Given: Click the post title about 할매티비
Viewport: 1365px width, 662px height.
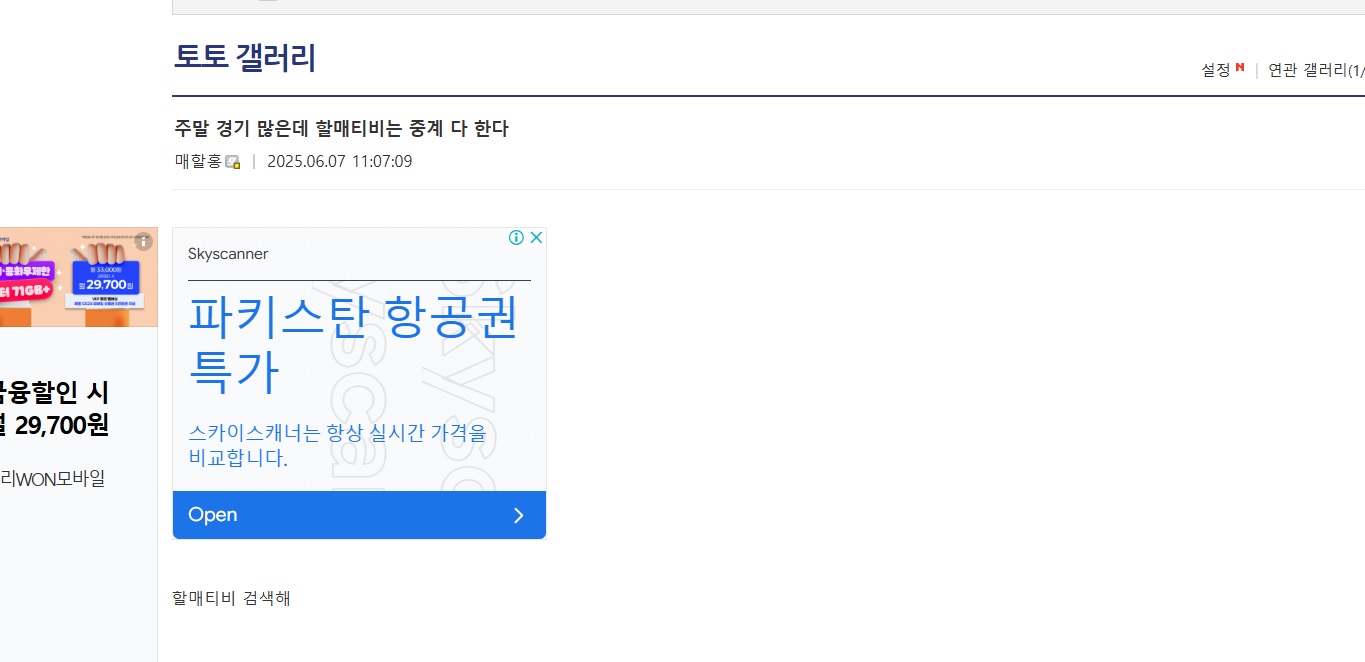Looking at the screenshot, I should pyautogui.click(x=341, y=129).
